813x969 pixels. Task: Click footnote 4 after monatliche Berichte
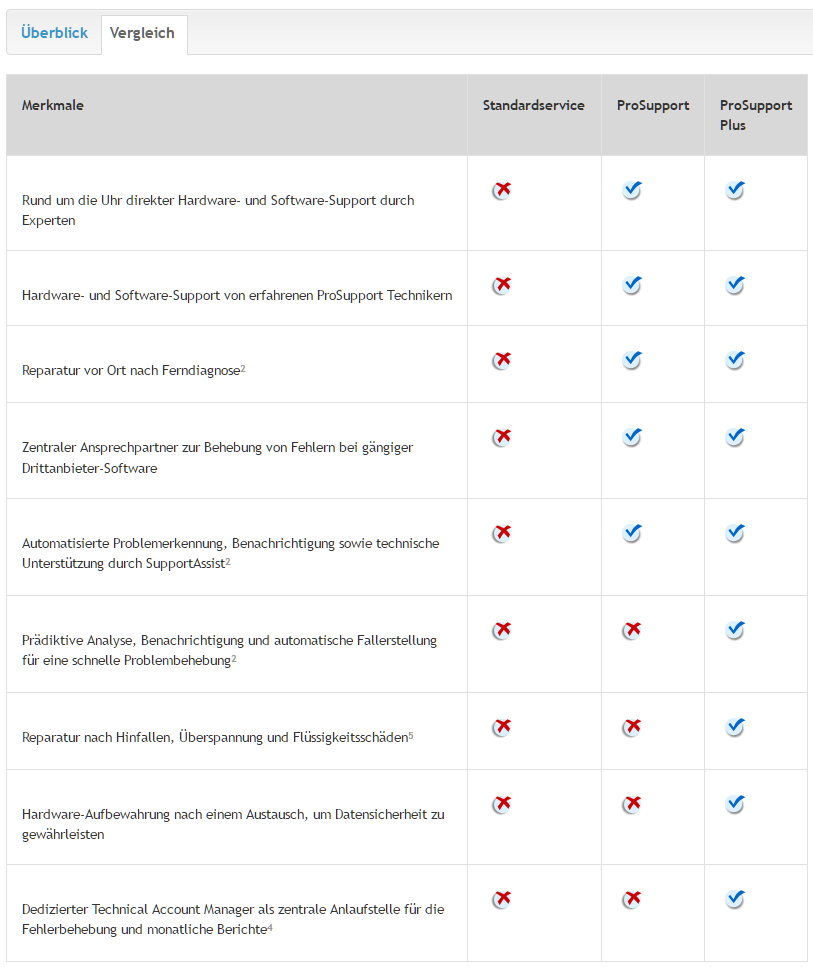click(271, 928)
